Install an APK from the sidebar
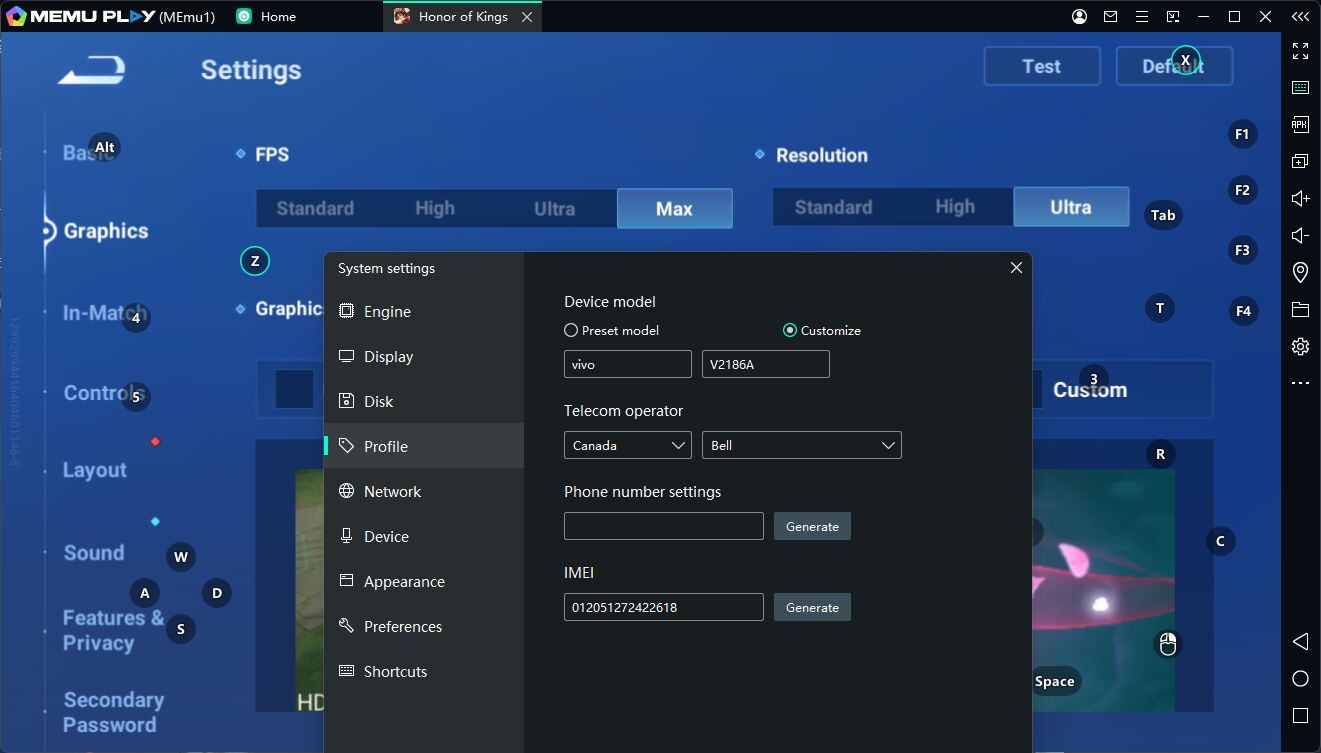1321x753 pixels. 1300,125
